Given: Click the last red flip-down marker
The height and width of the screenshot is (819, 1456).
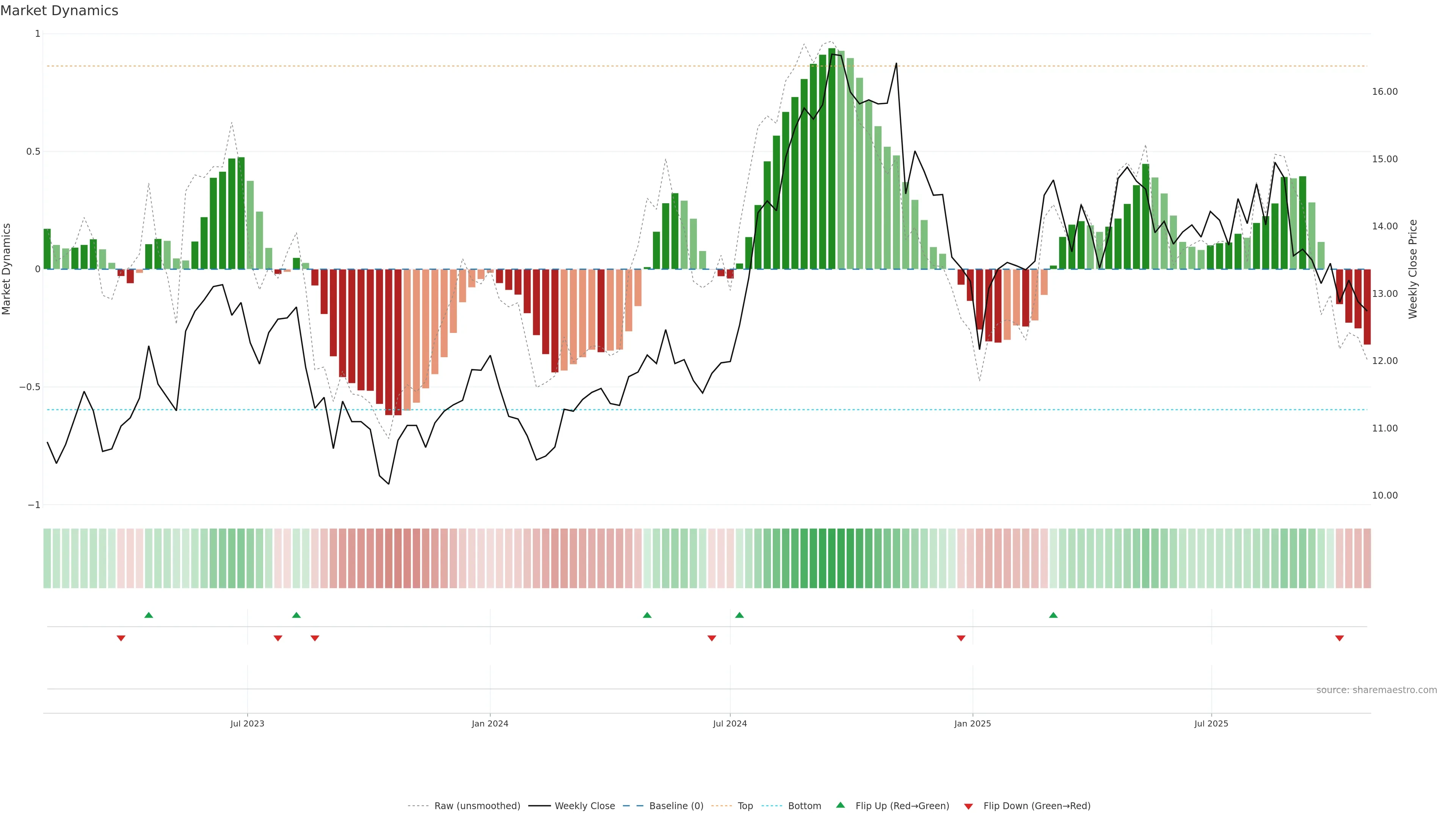Looking at the screenshot, I should tap(1339, 638).
